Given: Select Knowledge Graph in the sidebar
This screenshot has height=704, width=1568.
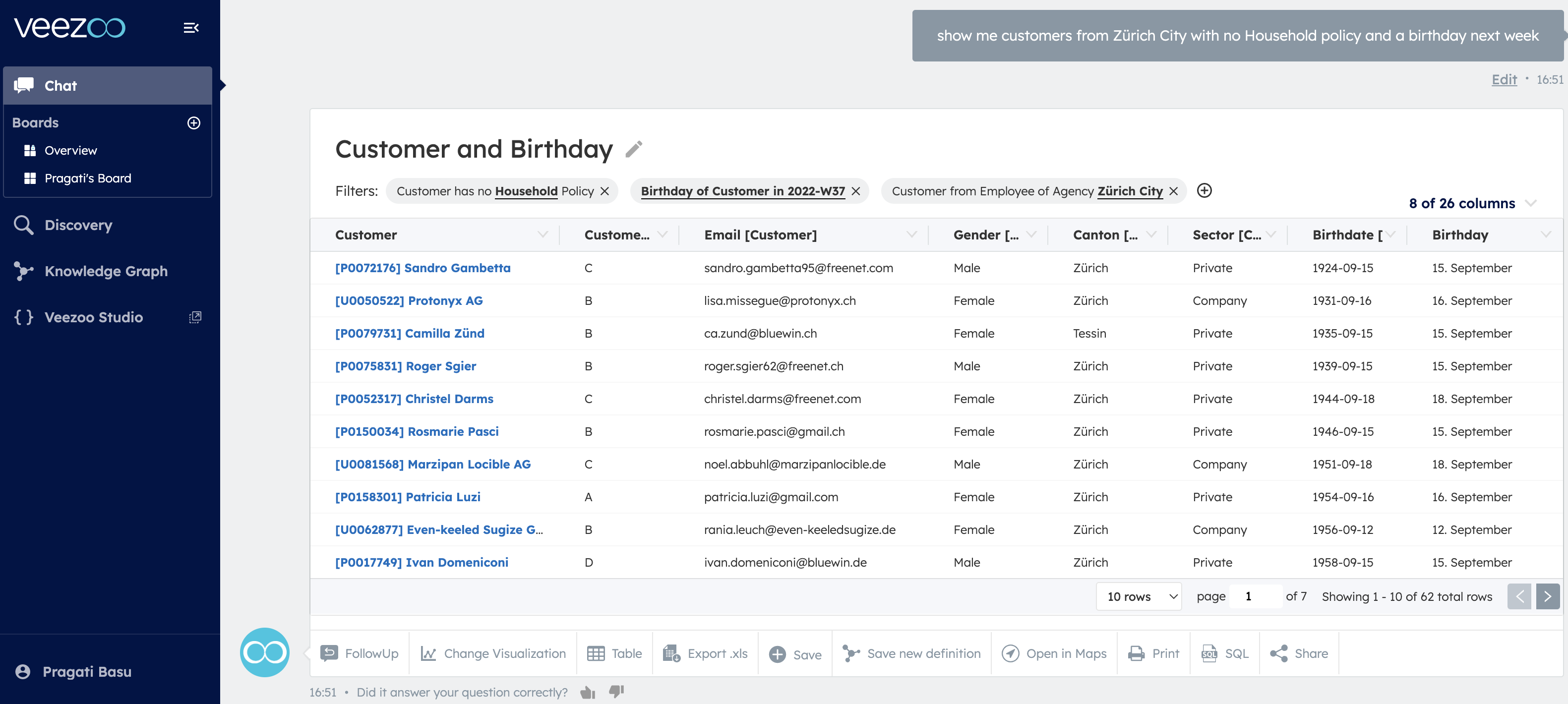Looking at the screenshot, I should [x=105, y=271].
